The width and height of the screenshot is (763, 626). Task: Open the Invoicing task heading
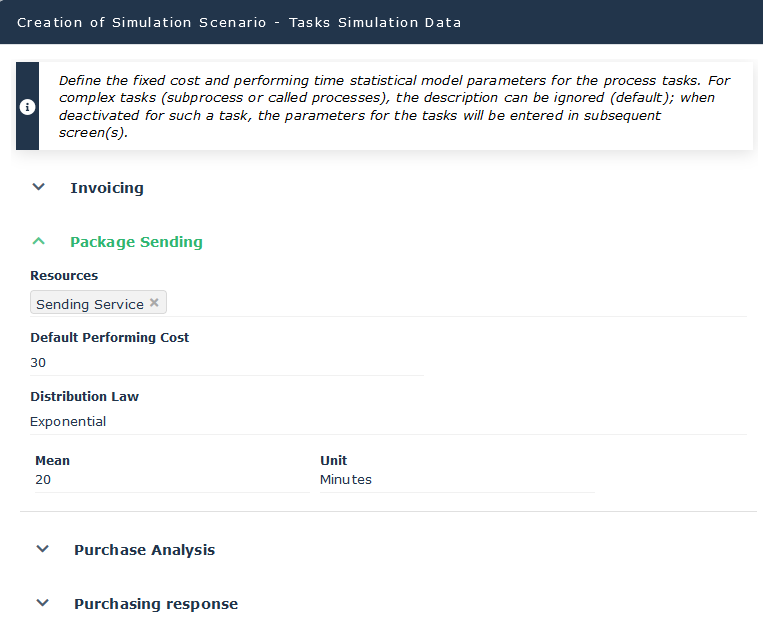click(107, 188)
